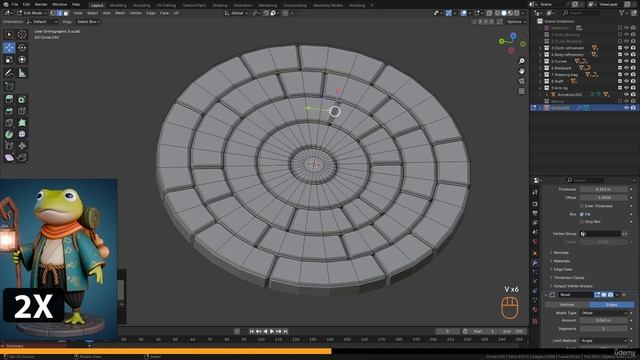Open the Global transform orientation dropdown
This screenshot has height=360, width=640.
pos(236,13)
